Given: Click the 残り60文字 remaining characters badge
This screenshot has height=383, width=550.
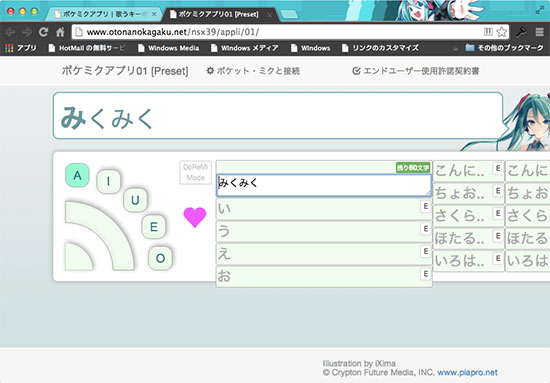Looking at the screenshot, I should [x=413, y=168].
